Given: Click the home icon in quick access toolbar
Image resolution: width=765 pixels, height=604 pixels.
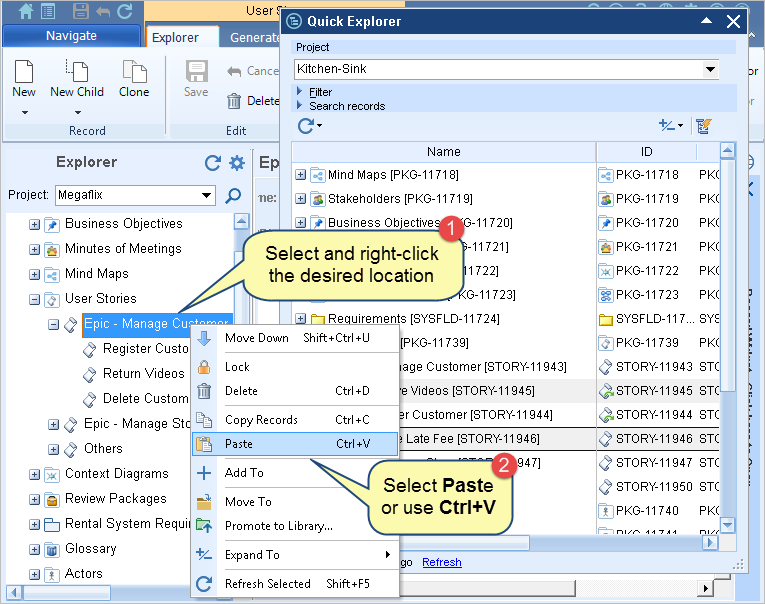Looking at the screenshot, I should coord(25,11).
